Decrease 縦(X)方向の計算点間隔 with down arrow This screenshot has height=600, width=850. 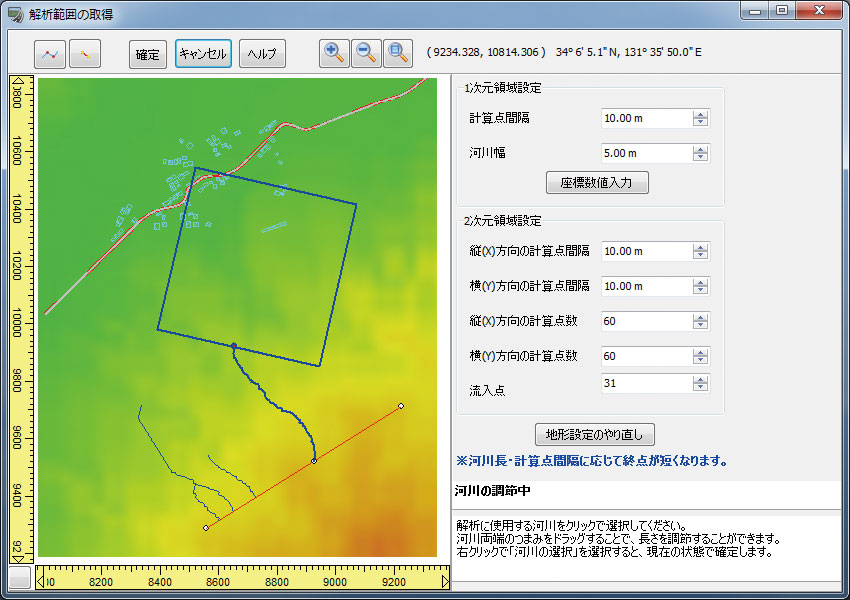point(700,255)
